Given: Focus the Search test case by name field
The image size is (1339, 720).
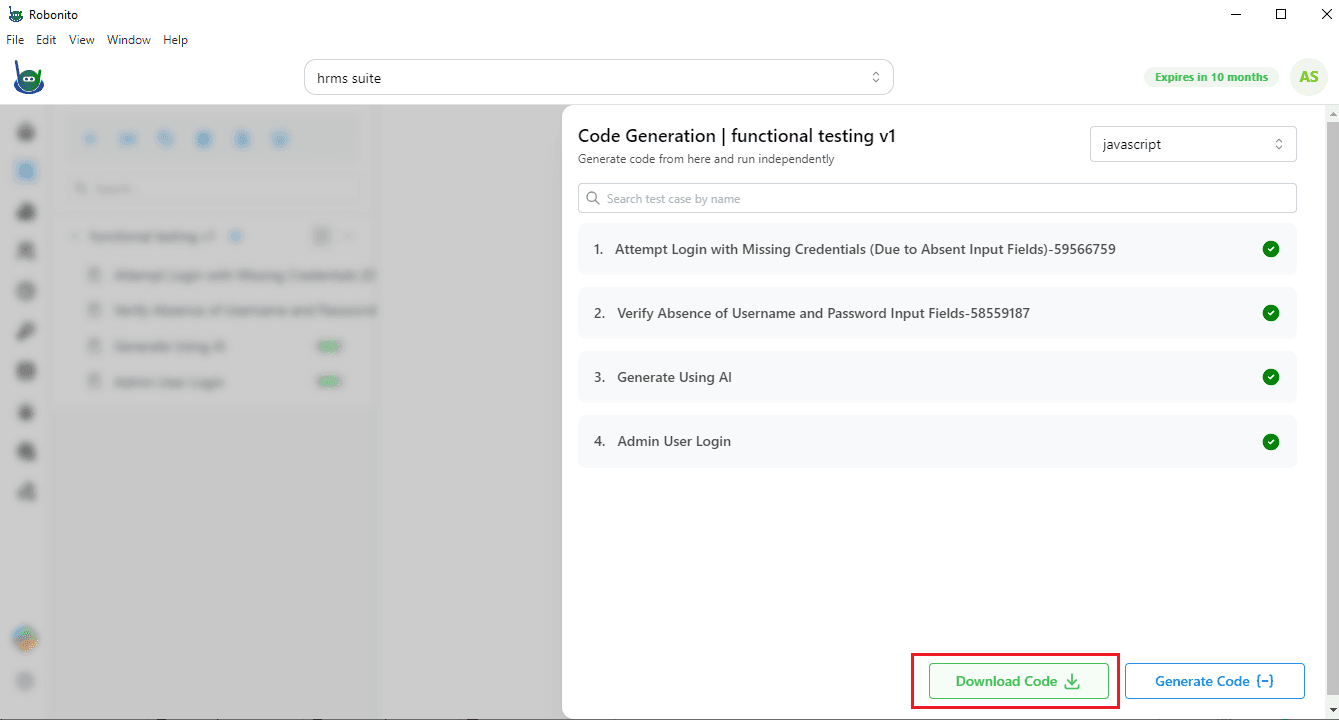Looking at the screenshot, I should tap(937, 198).
